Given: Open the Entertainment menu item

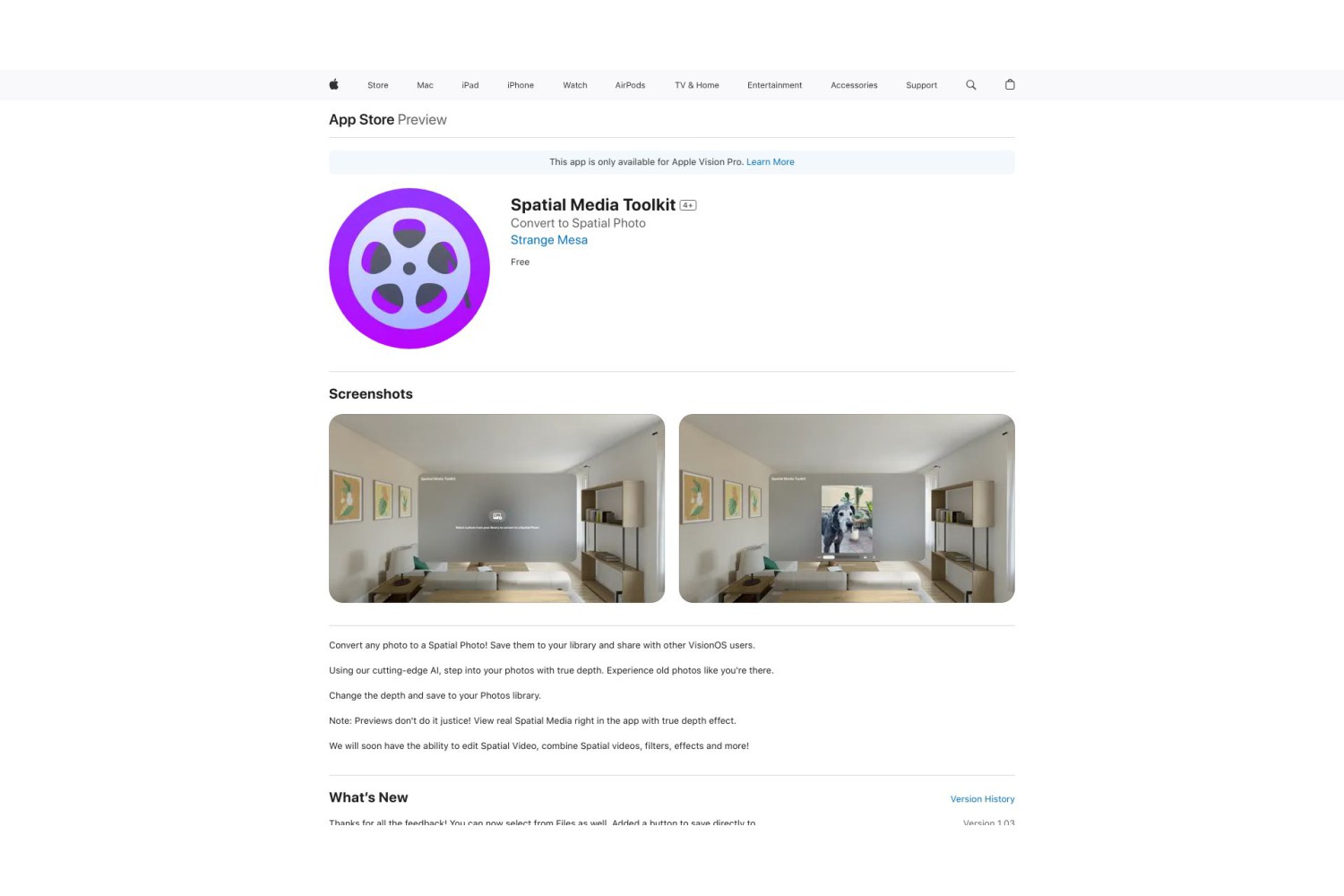Looking at the screenshot, I should click(775, 85).
